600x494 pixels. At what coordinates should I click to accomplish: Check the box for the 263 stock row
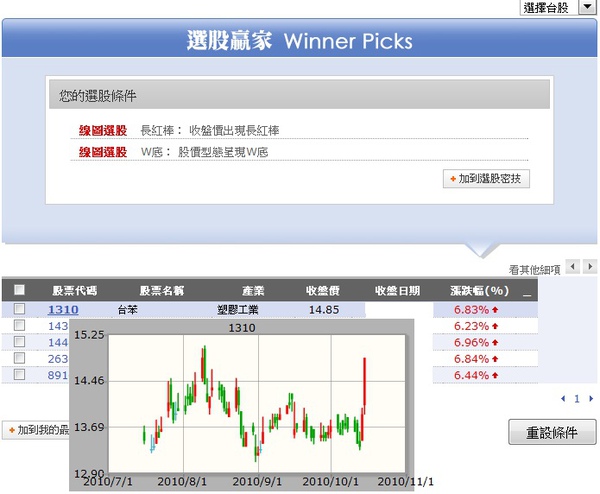pyautogui.click(x=19, y=358)
